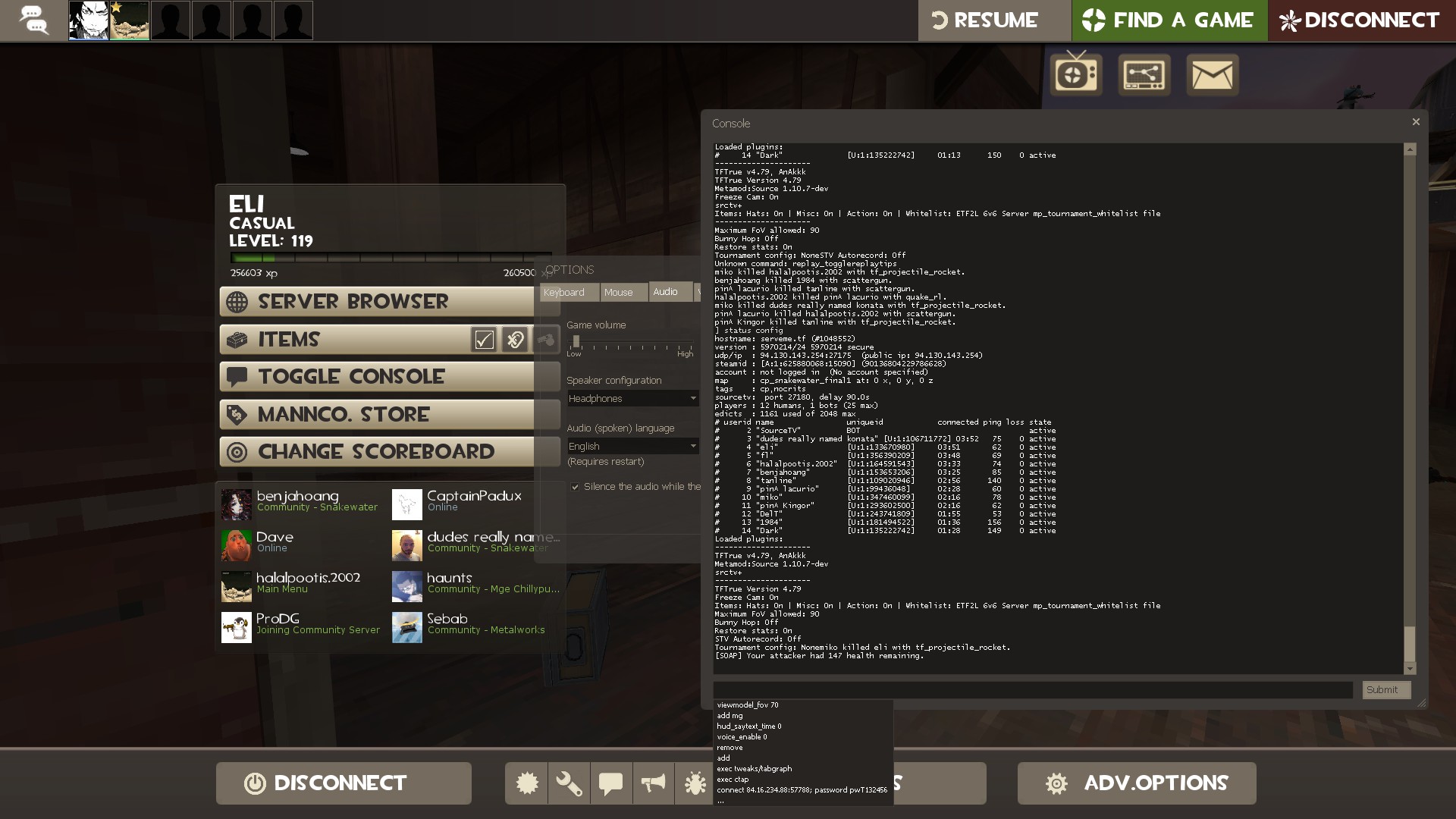This screenshot has height=819, width=1456.
Task: Click the crossed paperclip icon on Items row
Action: (515, 340)
